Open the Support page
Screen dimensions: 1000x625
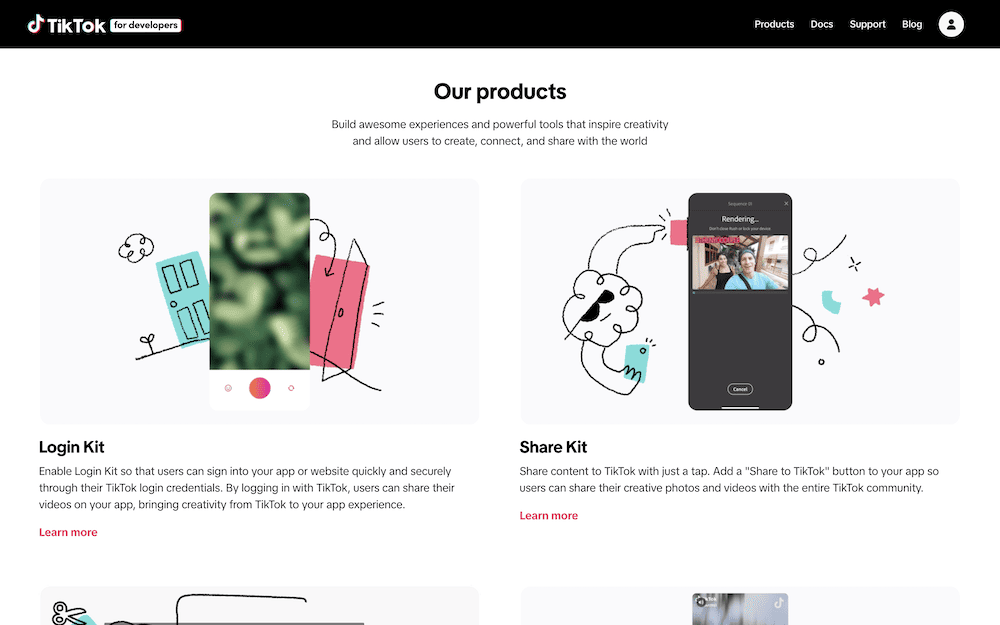[x=867, y=24]
